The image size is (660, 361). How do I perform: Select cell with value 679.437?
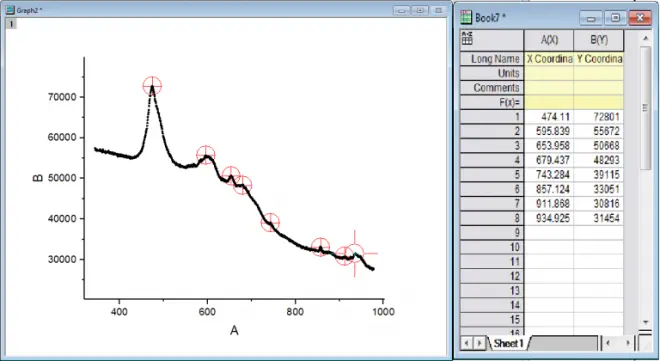tap(549, 160)
